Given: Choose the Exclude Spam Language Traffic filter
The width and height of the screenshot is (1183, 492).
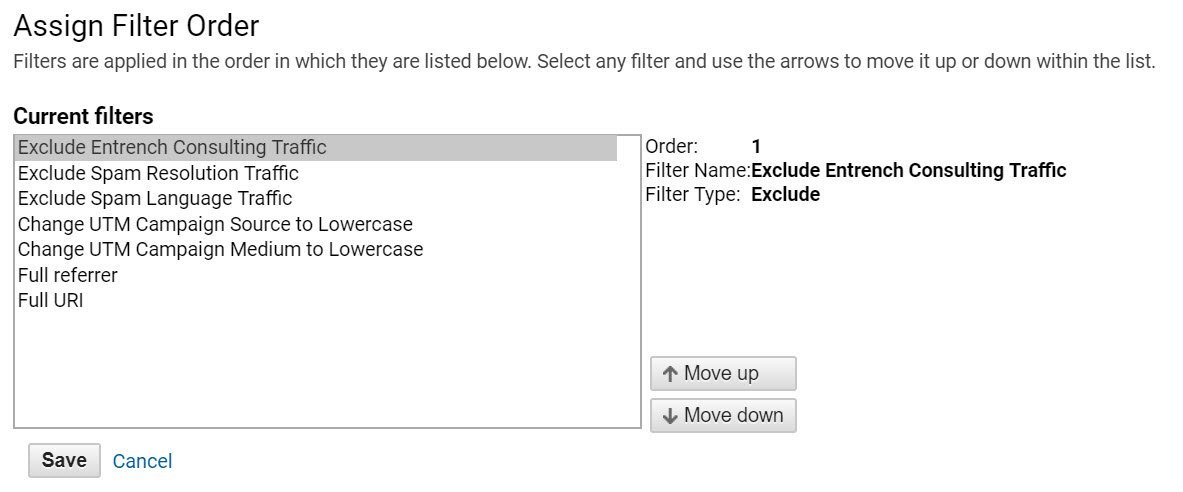Looking at the screenshot, I should 155,198.
